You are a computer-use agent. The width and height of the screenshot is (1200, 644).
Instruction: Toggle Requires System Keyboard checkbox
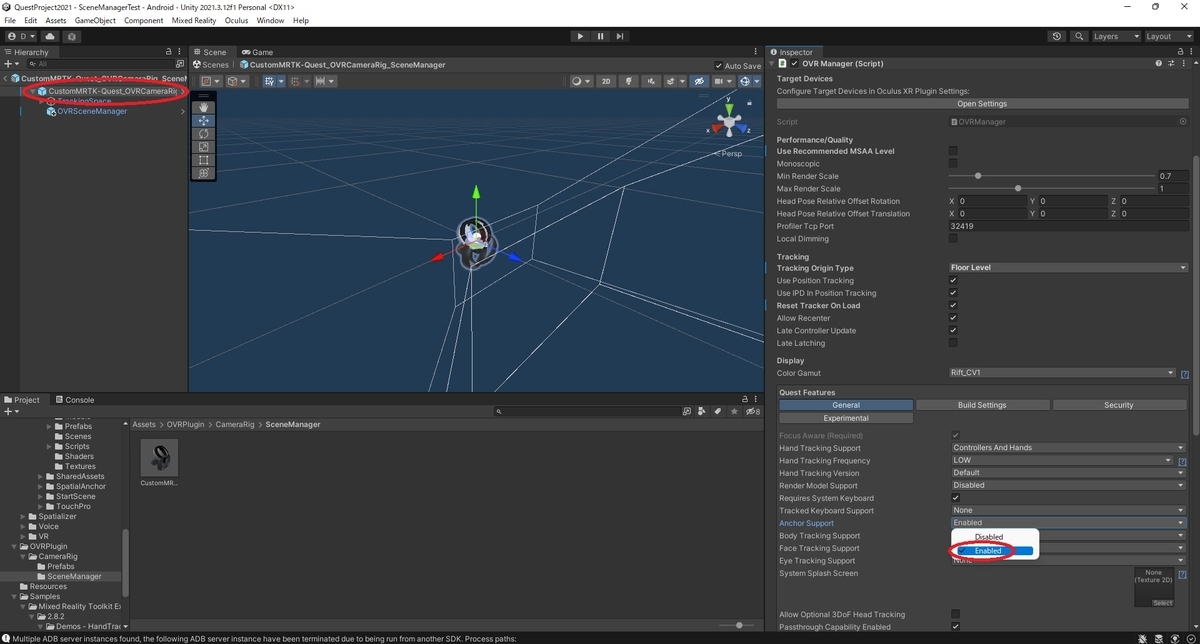tap(956, 498)
